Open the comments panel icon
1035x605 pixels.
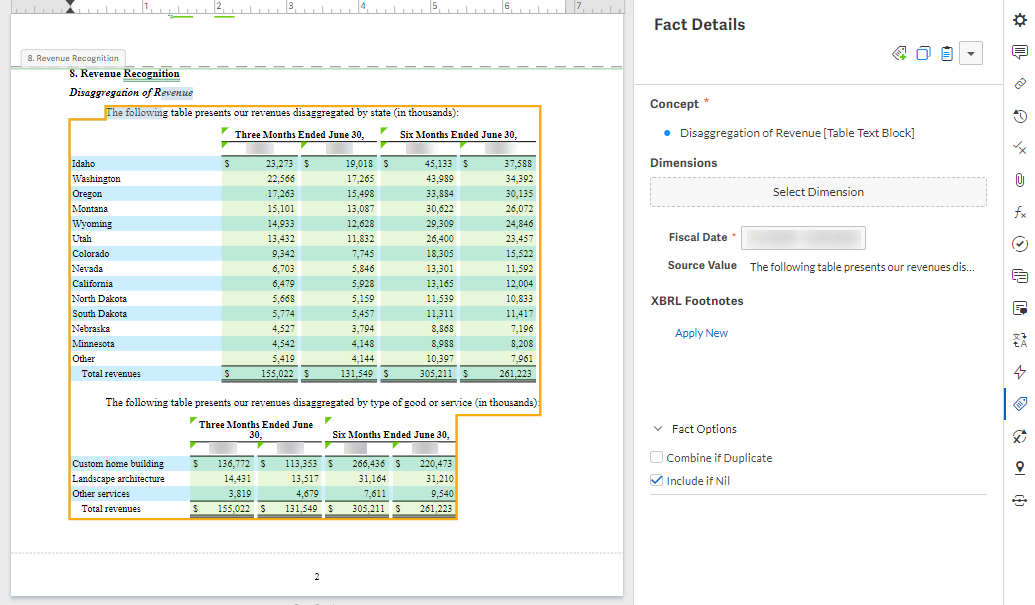point(1019,53)
